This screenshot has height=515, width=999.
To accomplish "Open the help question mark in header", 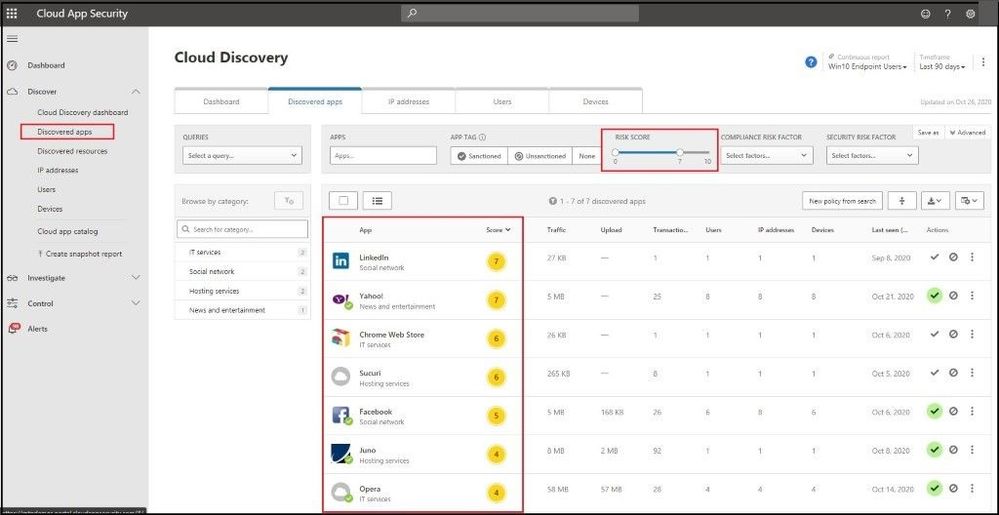I will (948, 13).
